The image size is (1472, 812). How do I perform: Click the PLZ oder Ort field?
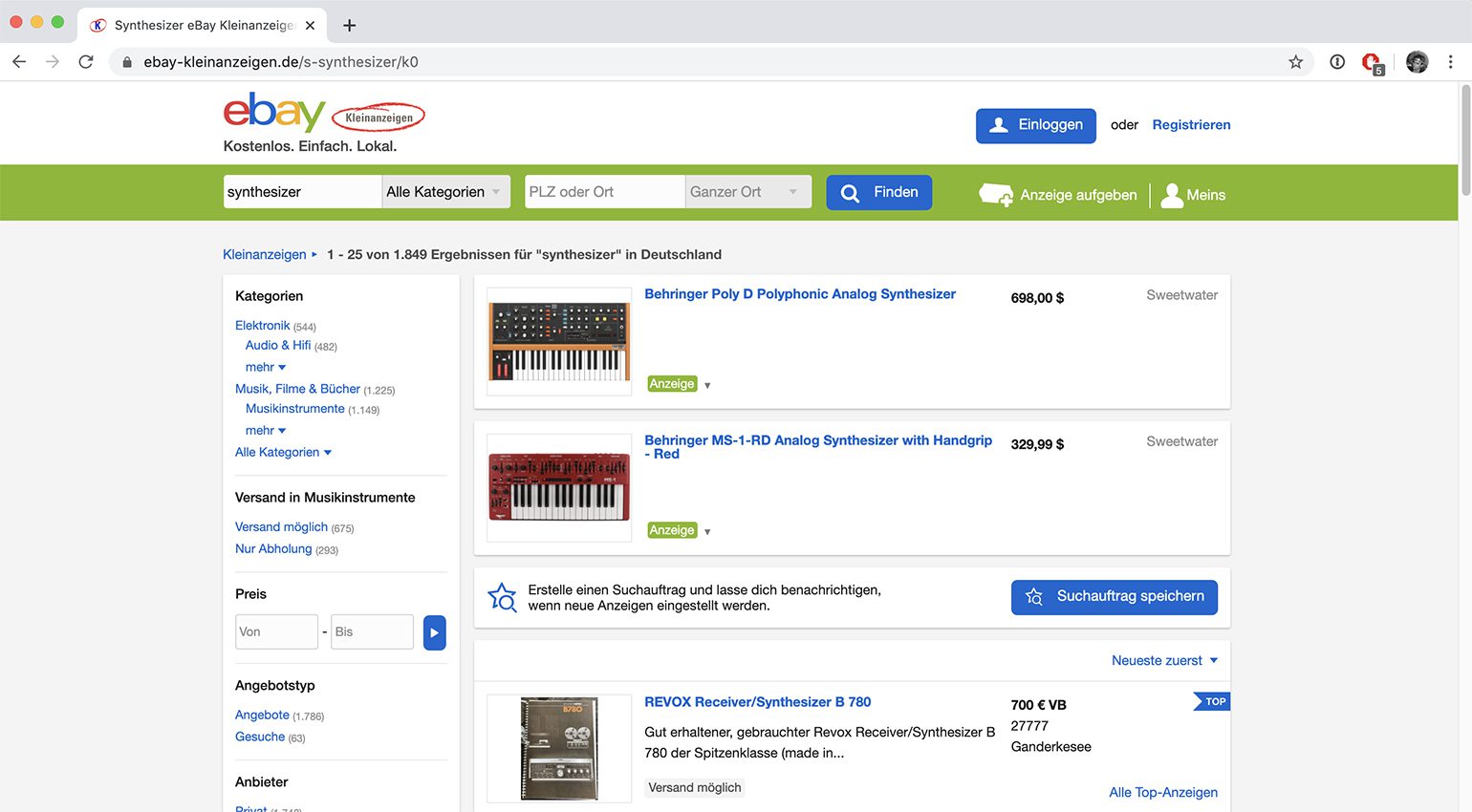click(605, 192)
